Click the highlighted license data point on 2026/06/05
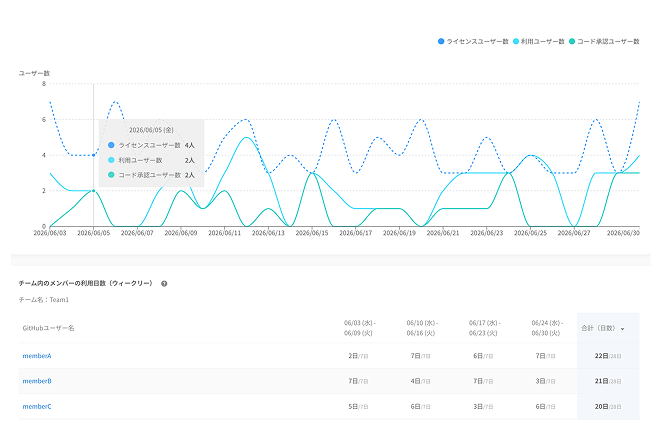The height and width of the screenshot is (422, 662). click(94, 155)
